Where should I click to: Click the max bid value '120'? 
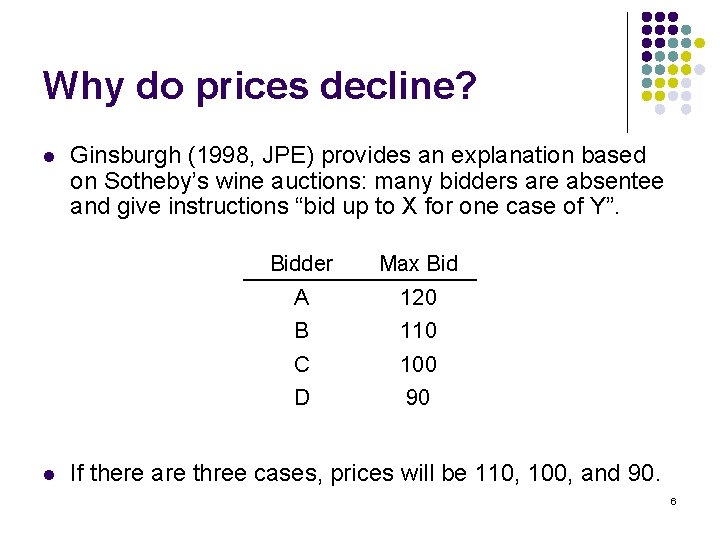click(x=418, y=297)
